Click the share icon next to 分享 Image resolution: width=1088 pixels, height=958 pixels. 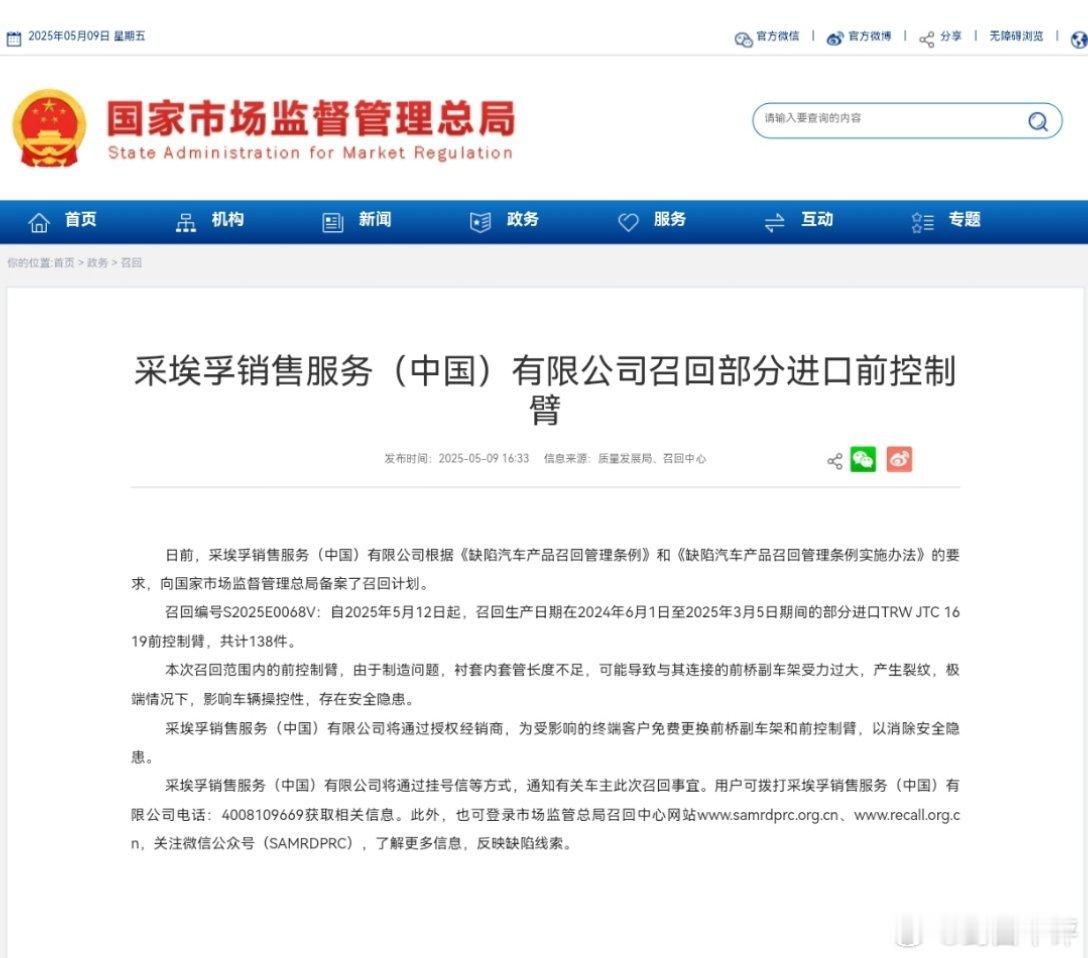coord(926,40)
